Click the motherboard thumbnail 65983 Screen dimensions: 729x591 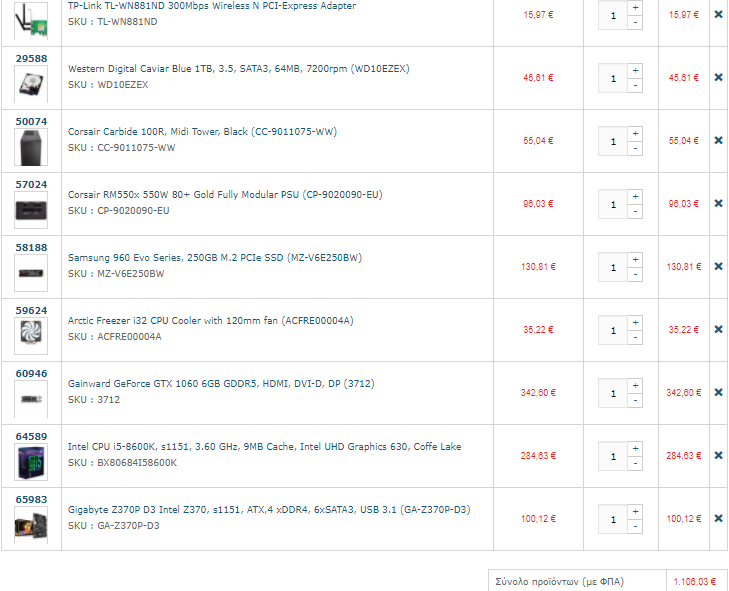point(31,525)
